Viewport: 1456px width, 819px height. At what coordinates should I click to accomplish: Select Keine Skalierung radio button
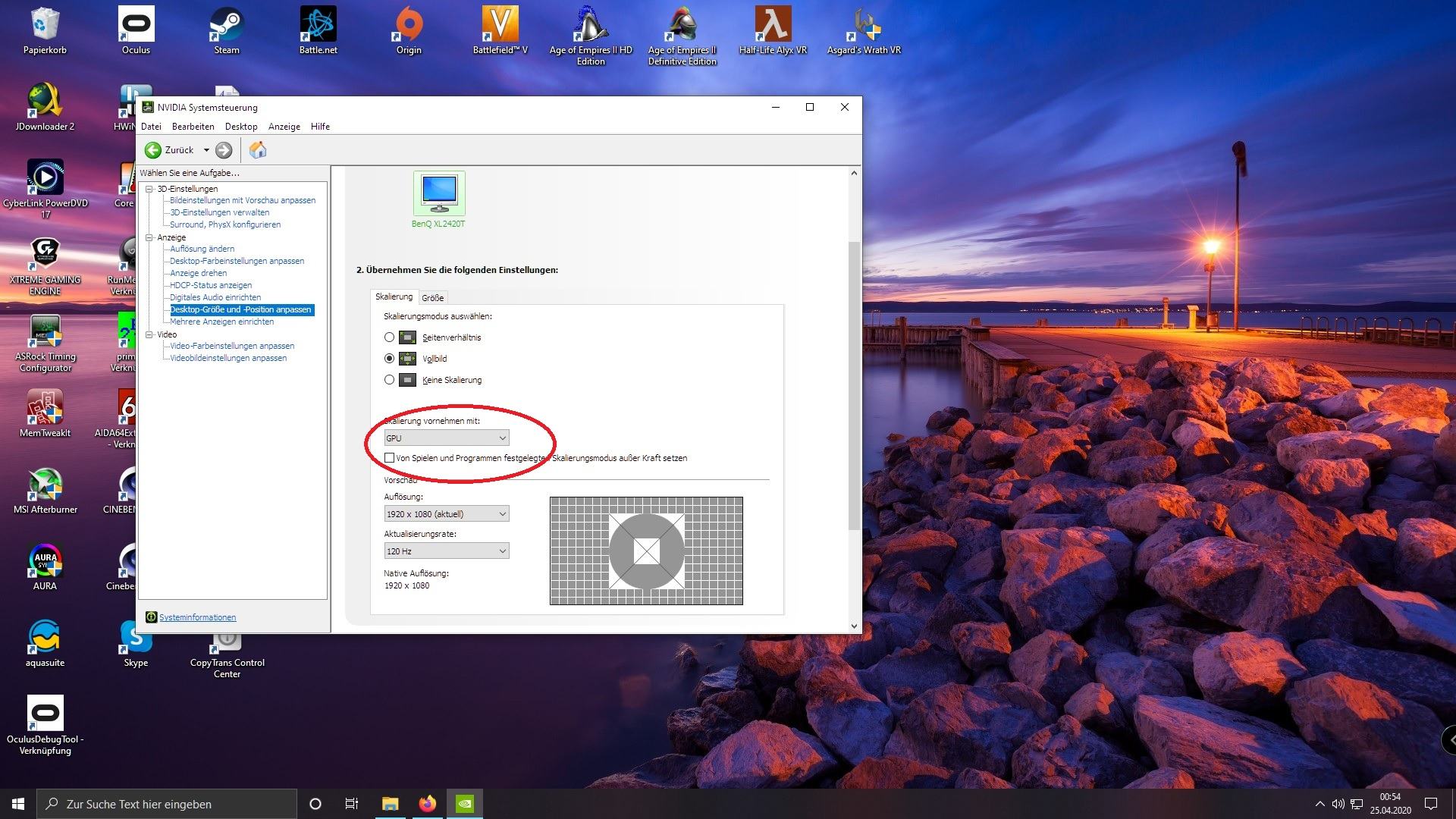pyautogui.click(x=389, y=380)
